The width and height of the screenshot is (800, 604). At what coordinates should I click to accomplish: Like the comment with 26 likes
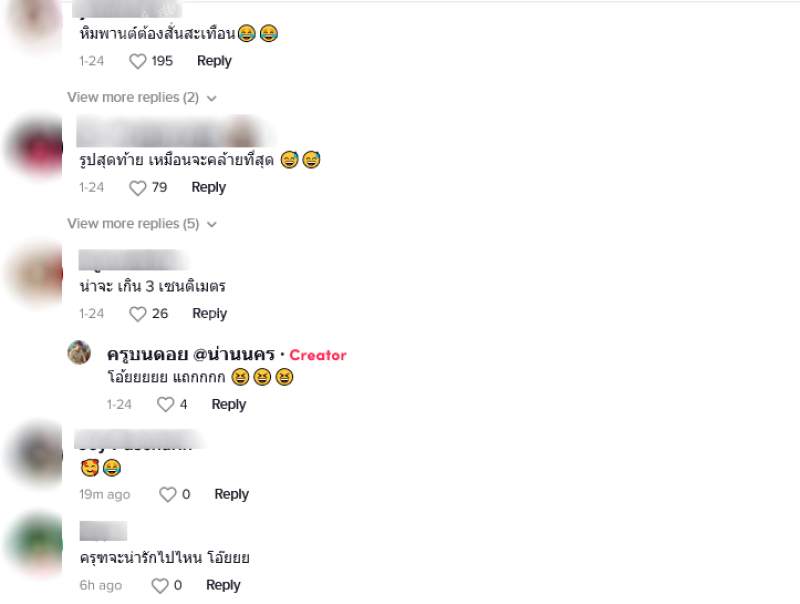[138, 314]
